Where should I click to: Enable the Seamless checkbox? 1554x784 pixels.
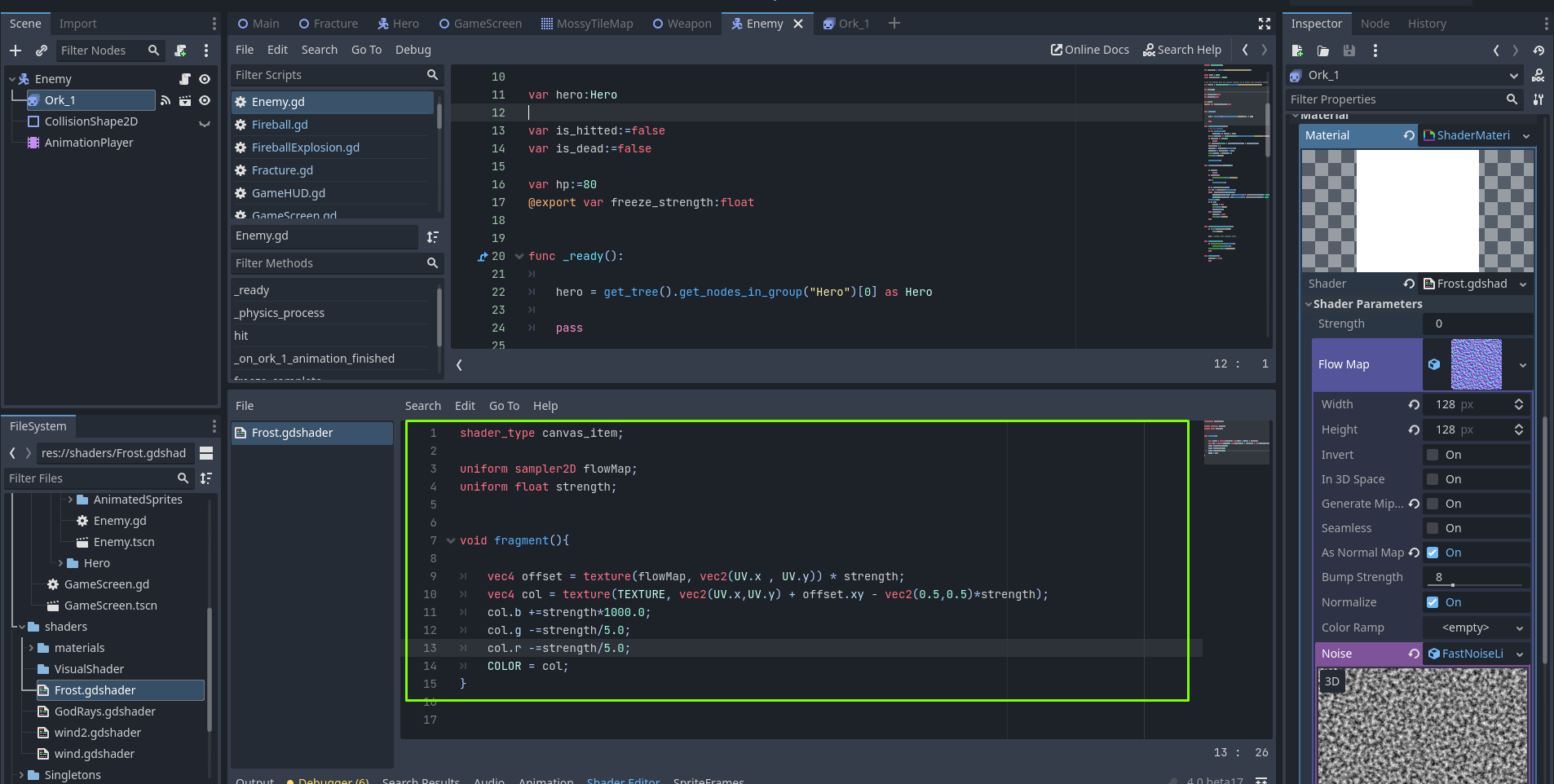[x=1433, y=528]
